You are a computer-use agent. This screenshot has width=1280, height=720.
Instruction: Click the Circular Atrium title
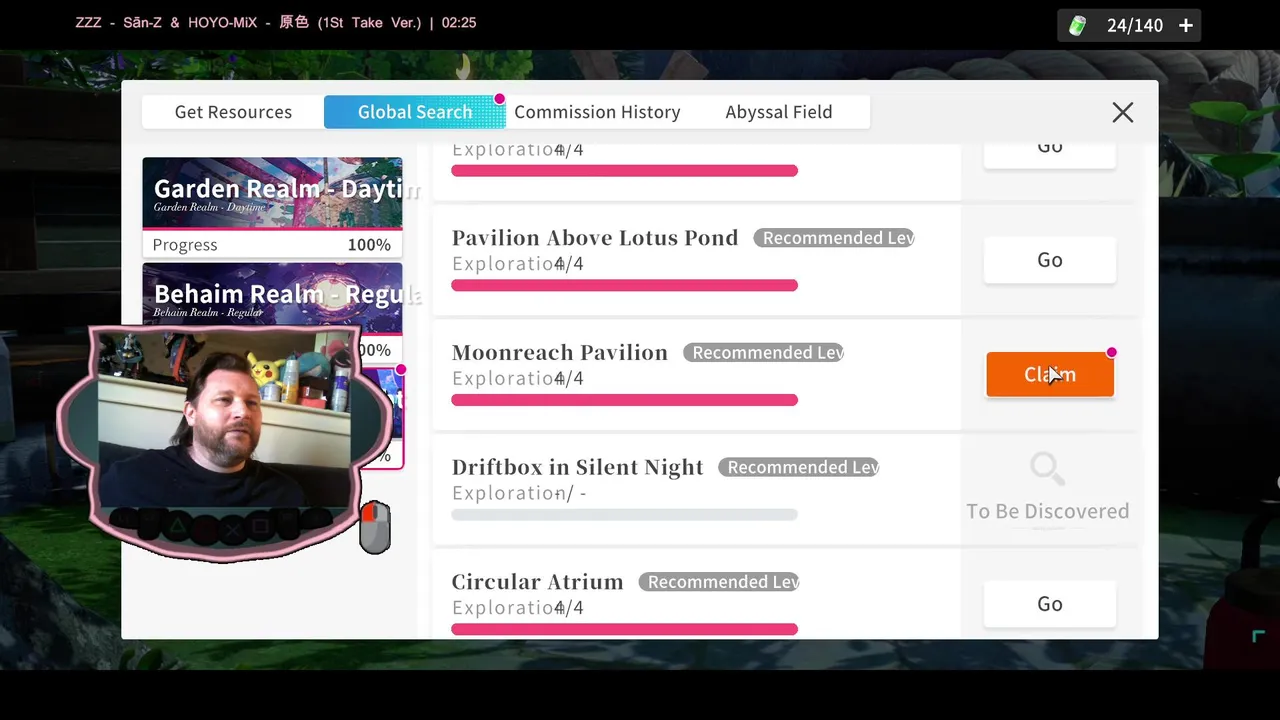tap(537, 582)
